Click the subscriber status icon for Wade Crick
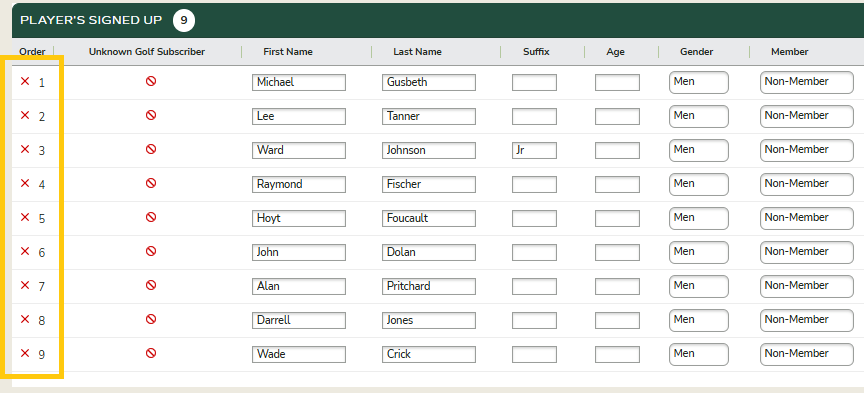Image resolution: width=864 pixels, height=393 pixels. click(151, 353)
